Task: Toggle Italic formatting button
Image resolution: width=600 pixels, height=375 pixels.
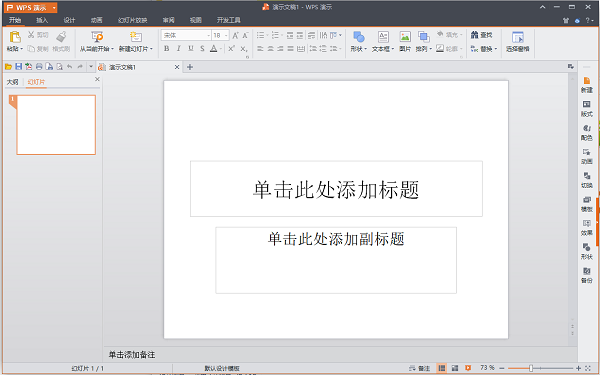Action: pyautogui.click(x=178, y=49)
